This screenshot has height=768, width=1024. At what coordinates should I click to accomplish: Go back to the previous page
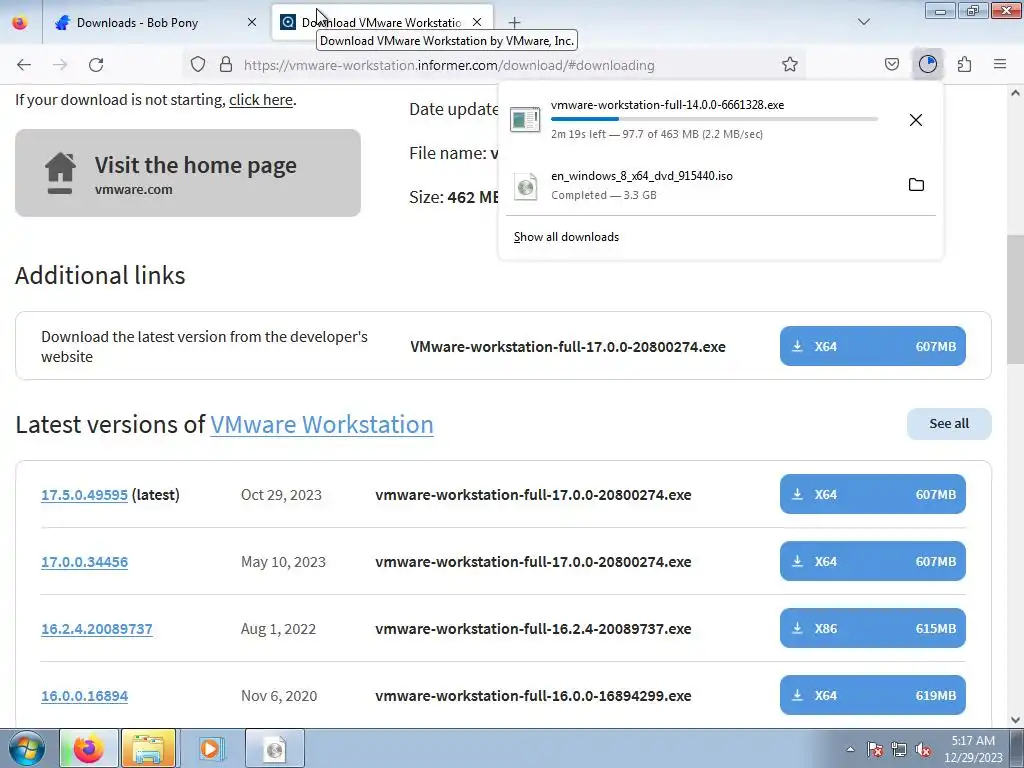(24, 65)
